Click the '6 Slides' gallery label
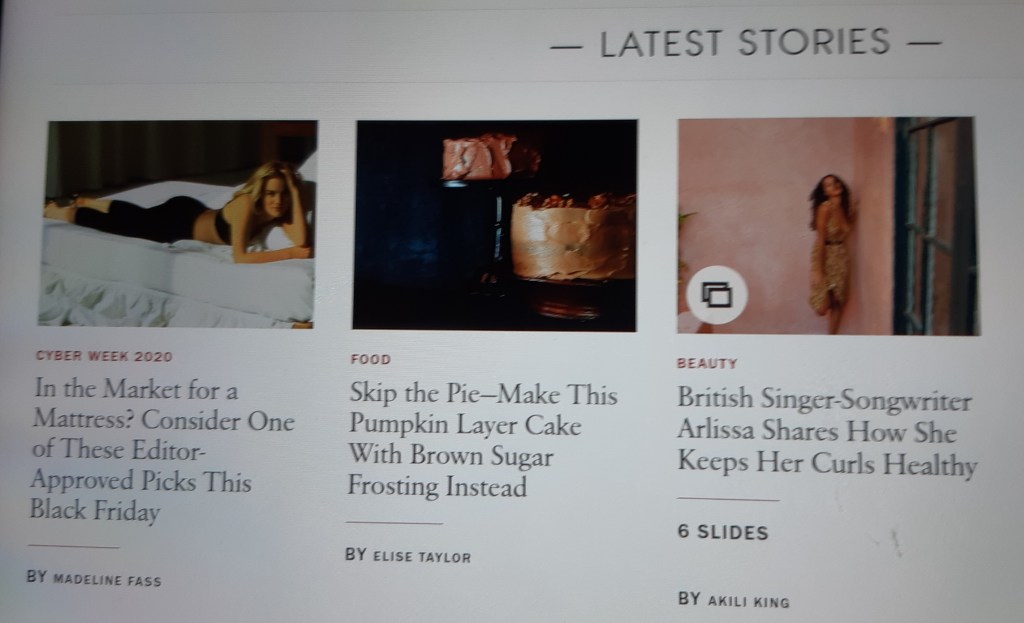The width and height of the screenshot is (1024, 623). 723,532
